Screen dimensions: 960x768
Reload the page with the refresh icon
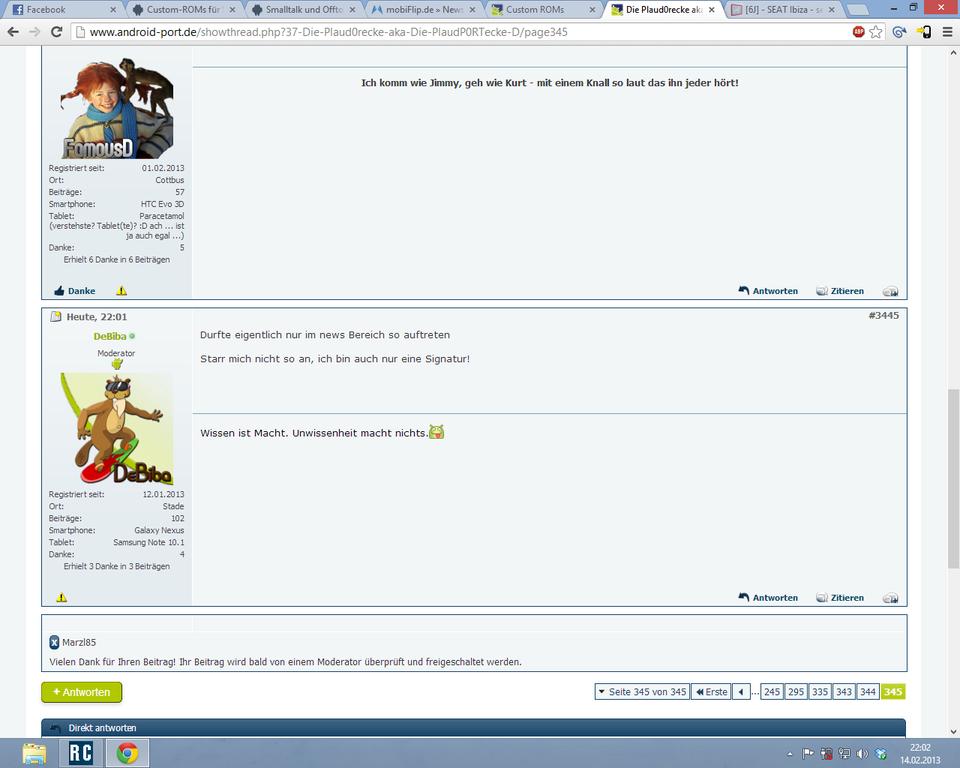[57, 32]
